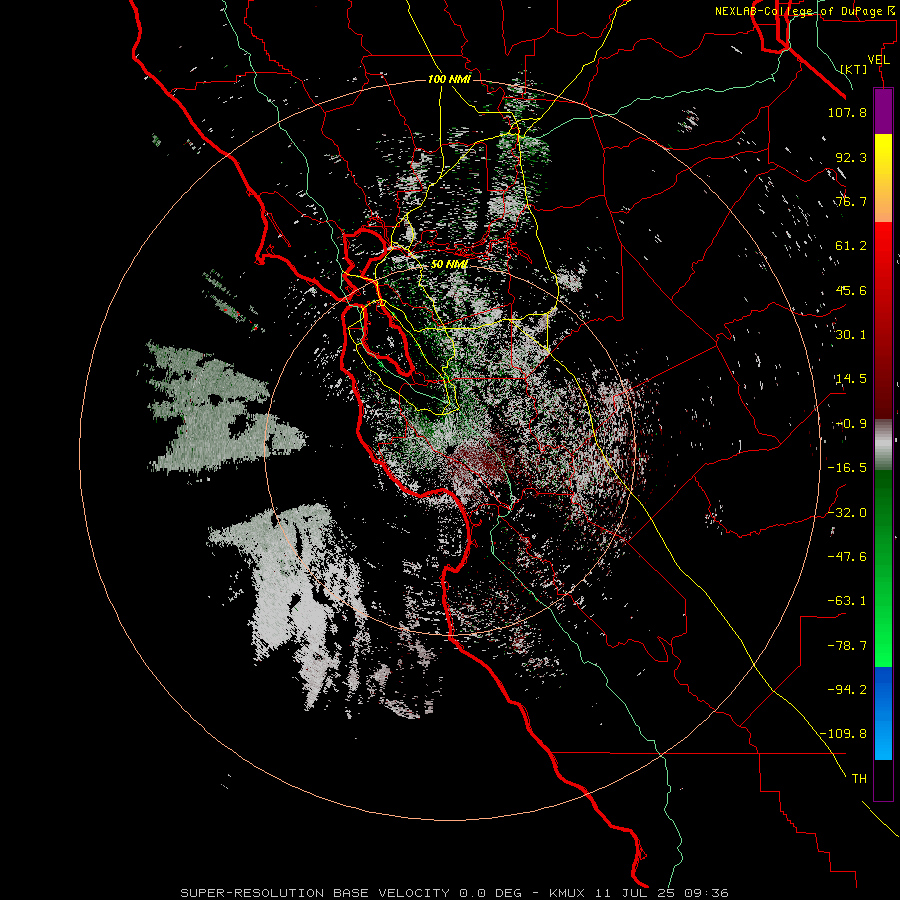Viewport: 900px width, 900px height.
Task: Click the -109.8 velocity scale value
Action: pyautogui.click(x=844, y=734)
